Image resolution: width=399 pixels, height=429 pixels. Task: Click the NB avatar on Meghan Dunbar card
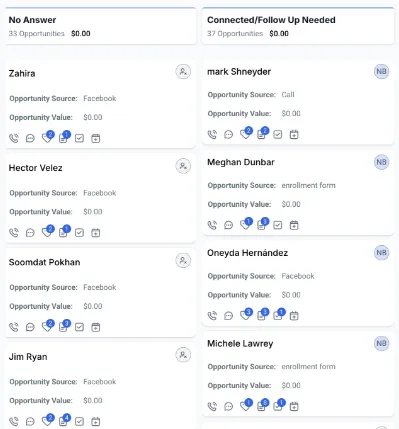381,162
